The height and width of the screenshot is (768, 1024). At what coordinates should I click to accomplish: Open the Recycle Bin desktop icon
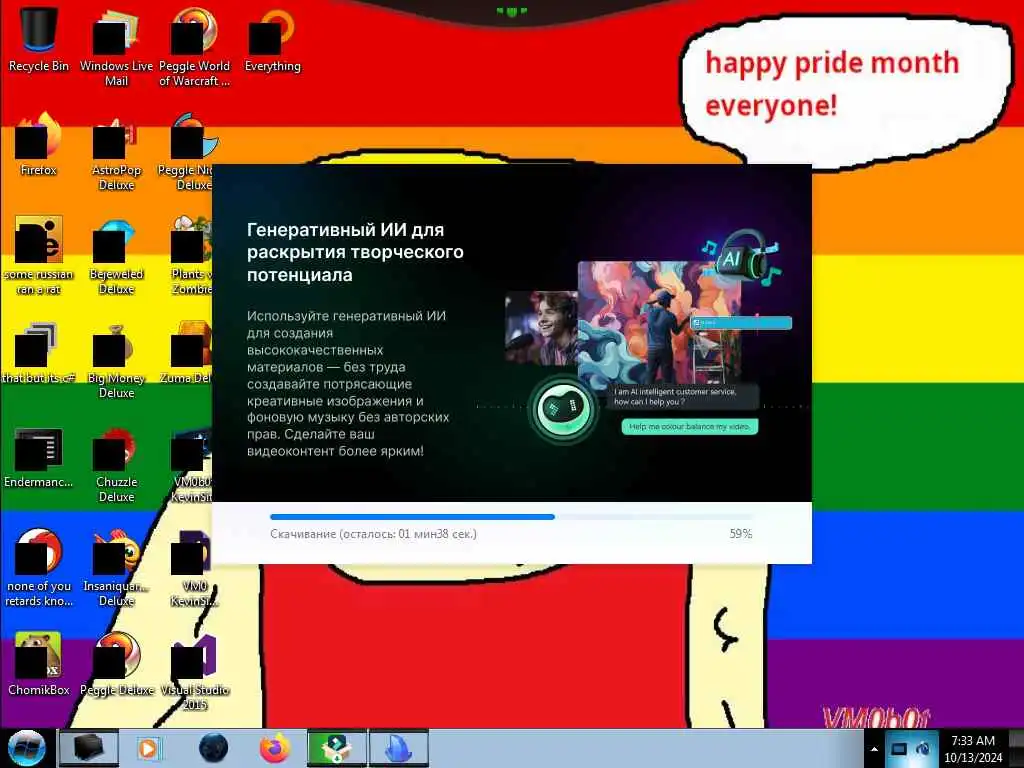click(x=39, y=40)
